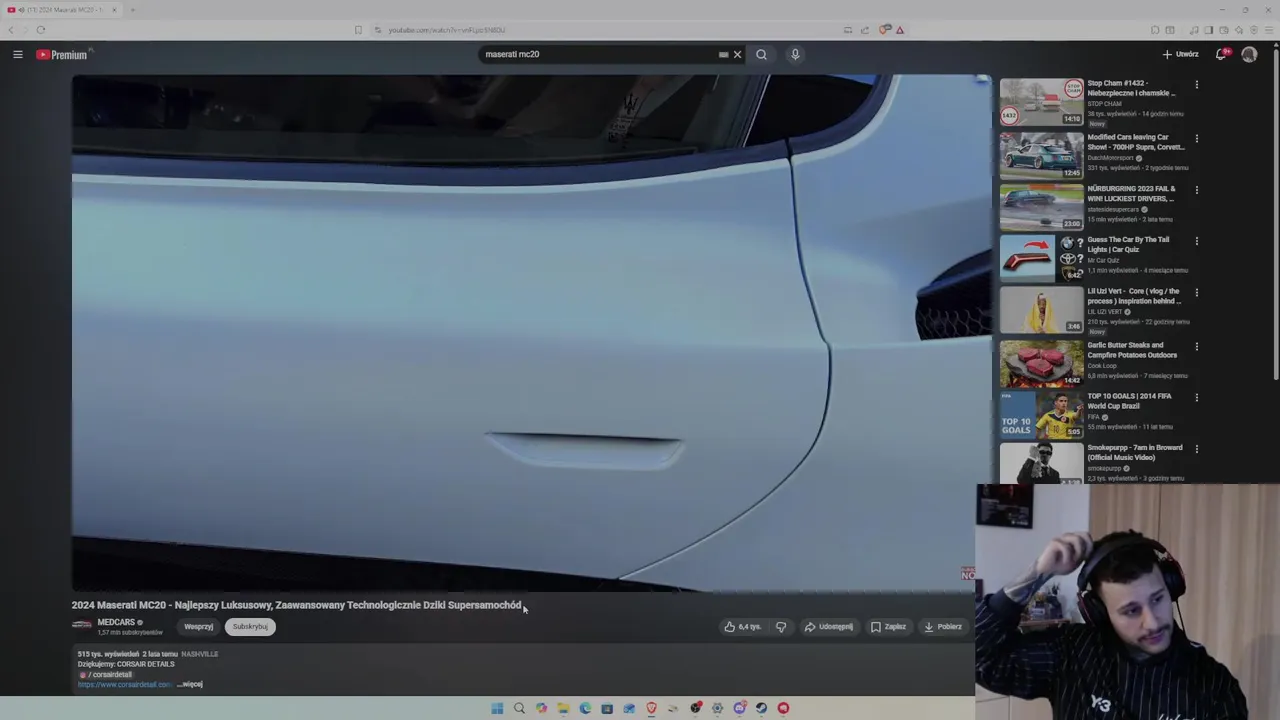Download the video via Pobierz
This screenshot has width=1280, height=720.
943,627
